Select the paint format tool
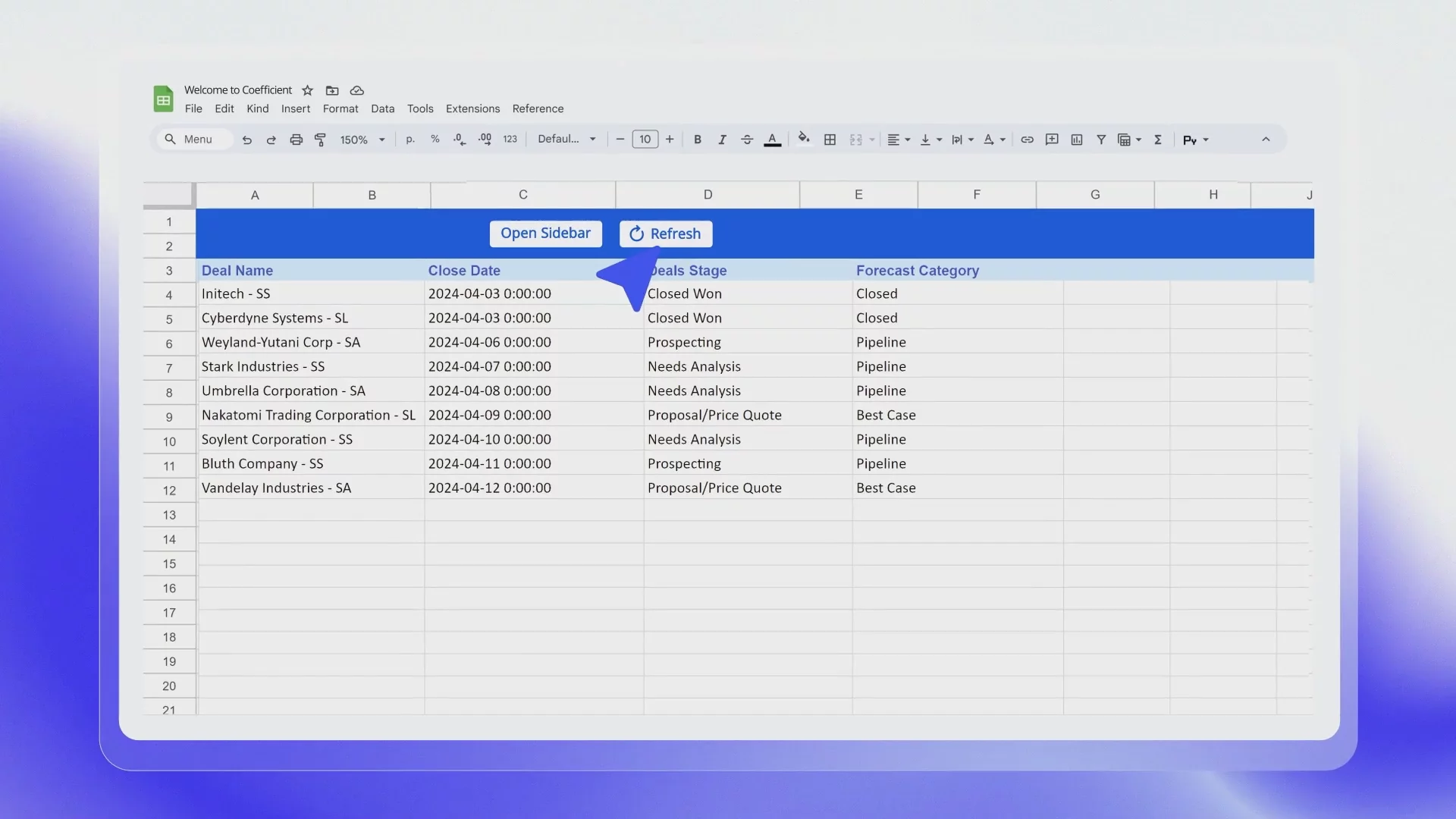 tap(320, 140)
